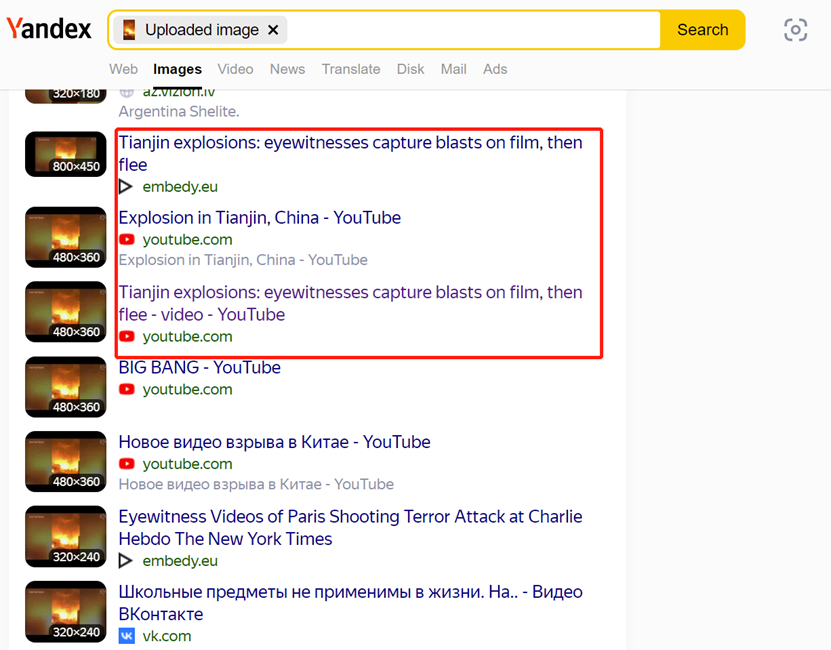Click YouTube icon under BIG BANG result
The image size is (831, 650).
pos(127,389)
